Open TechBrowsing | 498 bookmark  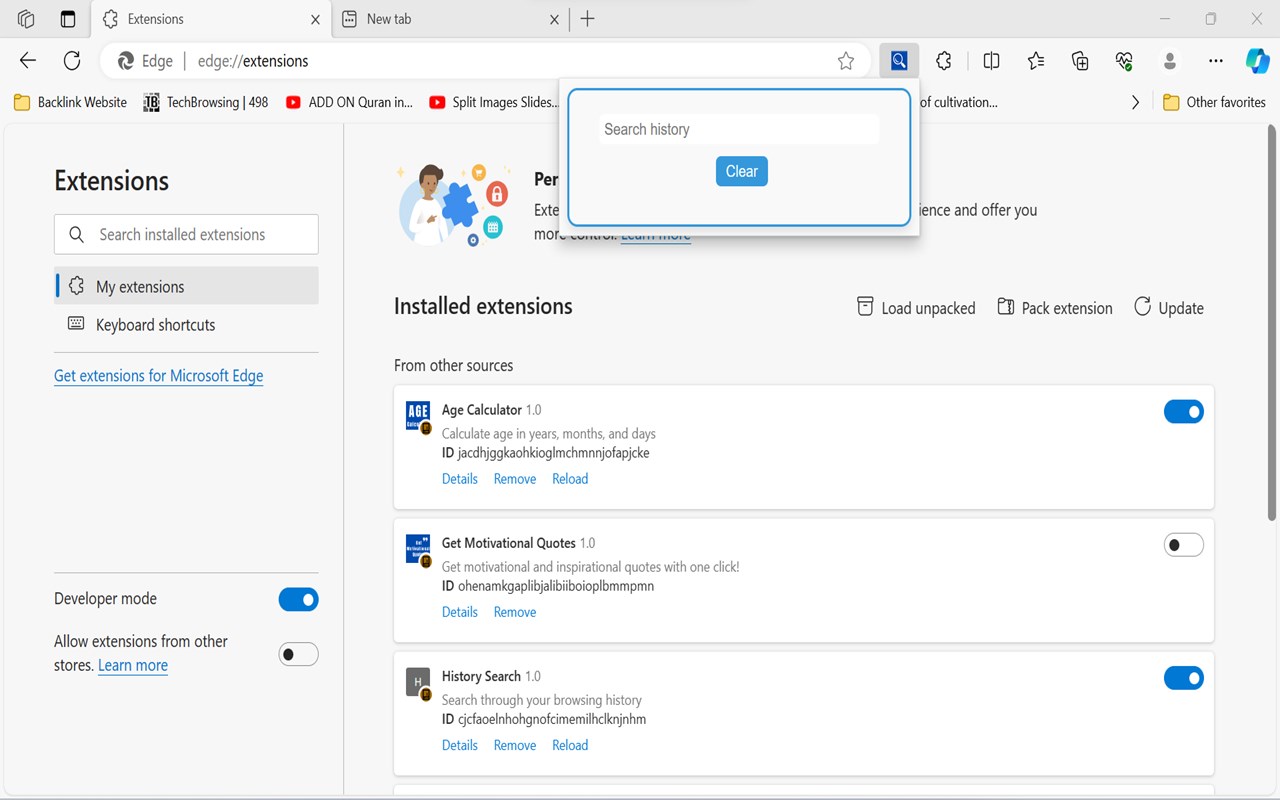206,102
